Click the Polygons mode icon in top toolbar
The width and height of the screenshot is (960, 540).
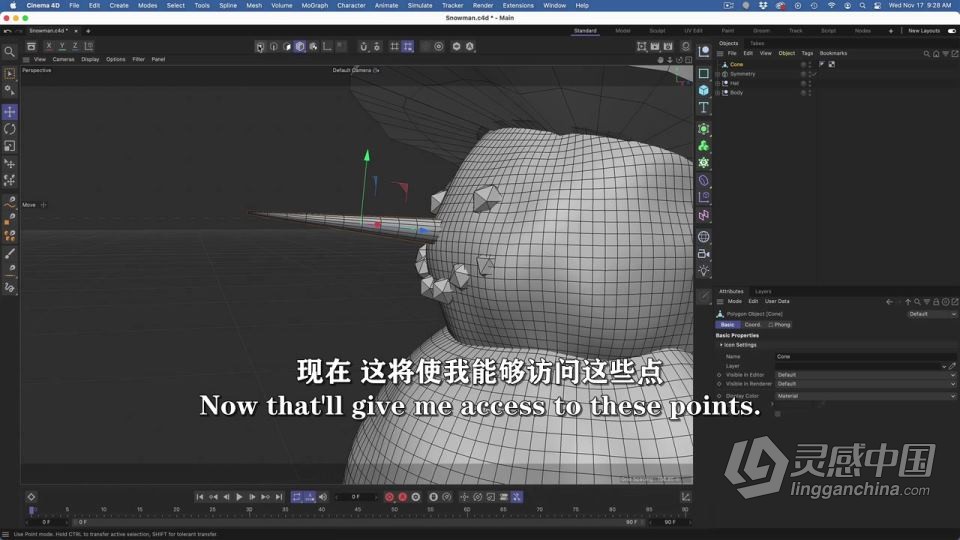pos(287,47)
